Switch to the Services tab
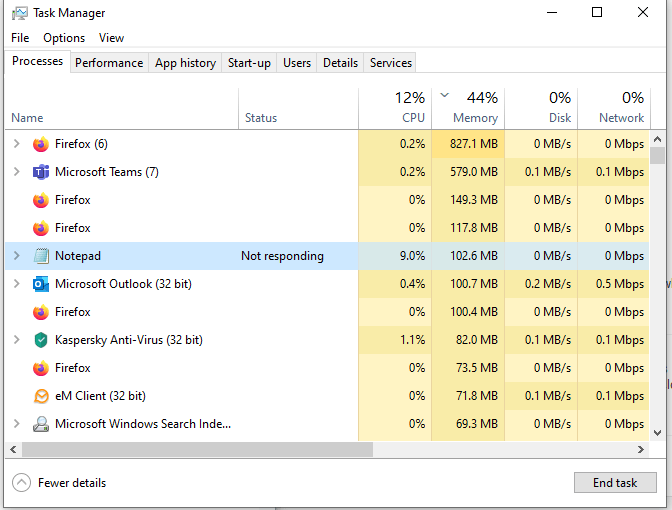Image resolution: width=672 pixels, height=510 pixels. click(x=391, y=63)
